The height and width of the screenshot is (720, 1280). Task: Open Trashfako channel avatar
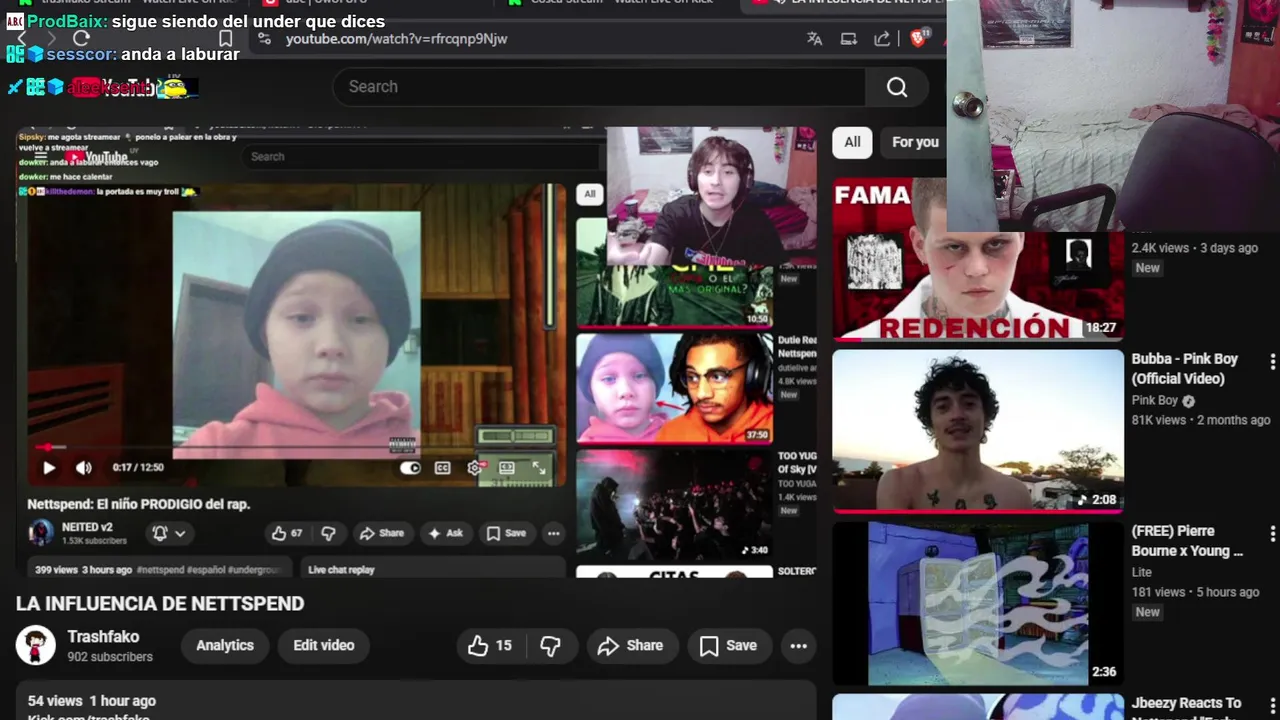[x=36, y=646]
